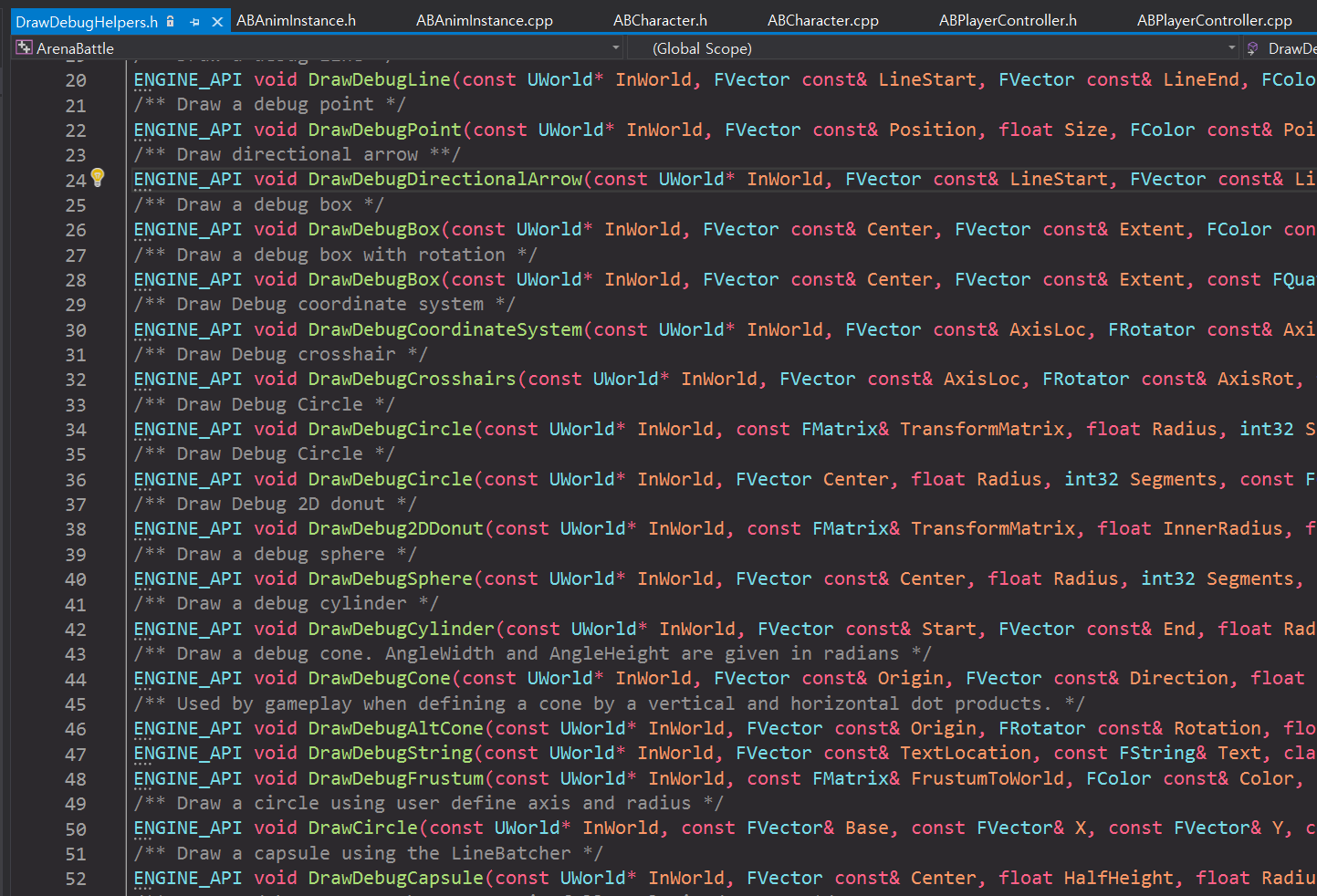Click the 'Draw directional arrow' comment
The image size is (1317, 896).
tap(297, 154)
